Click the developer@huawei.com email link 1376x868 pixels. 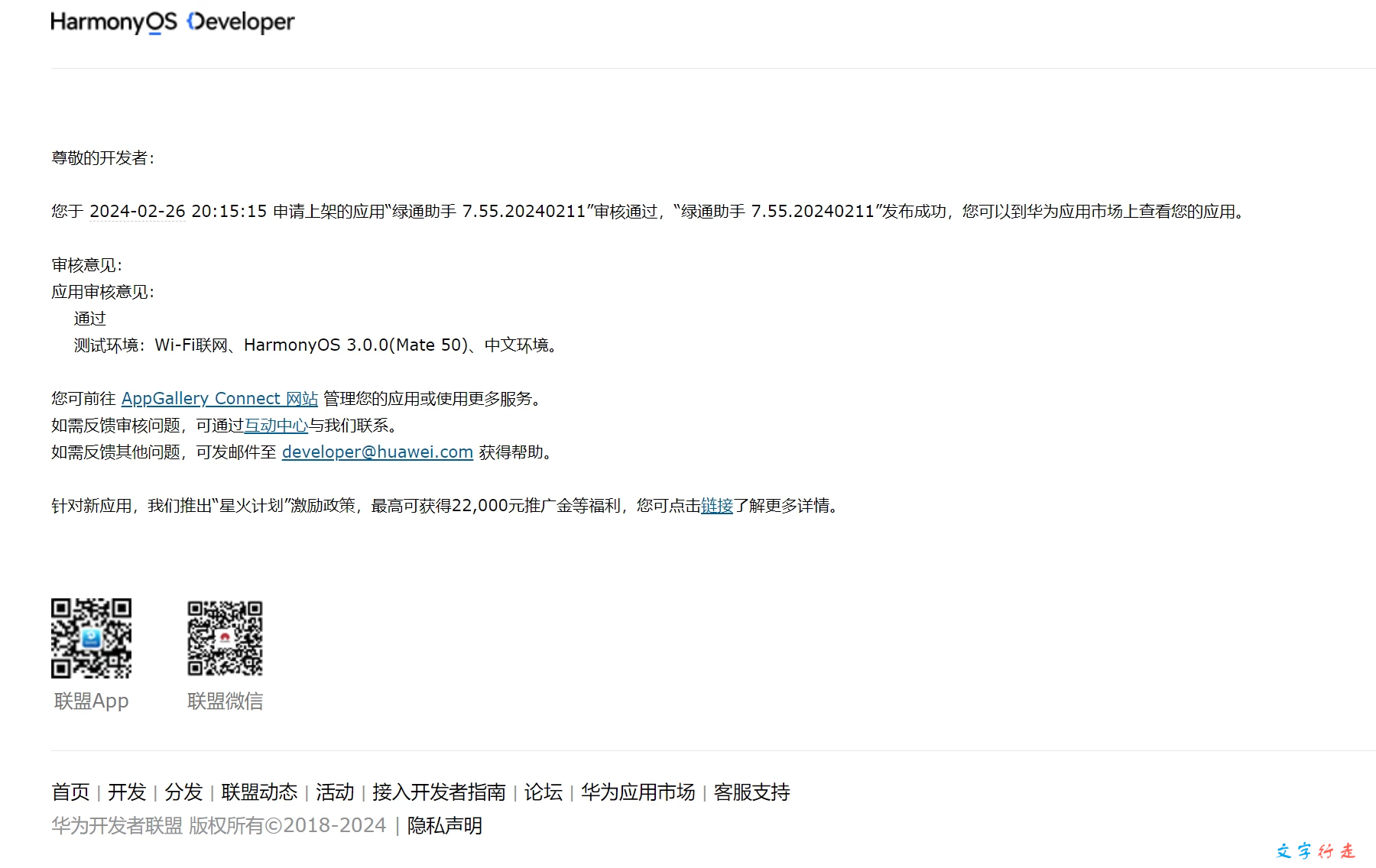(x=378, y=452)
